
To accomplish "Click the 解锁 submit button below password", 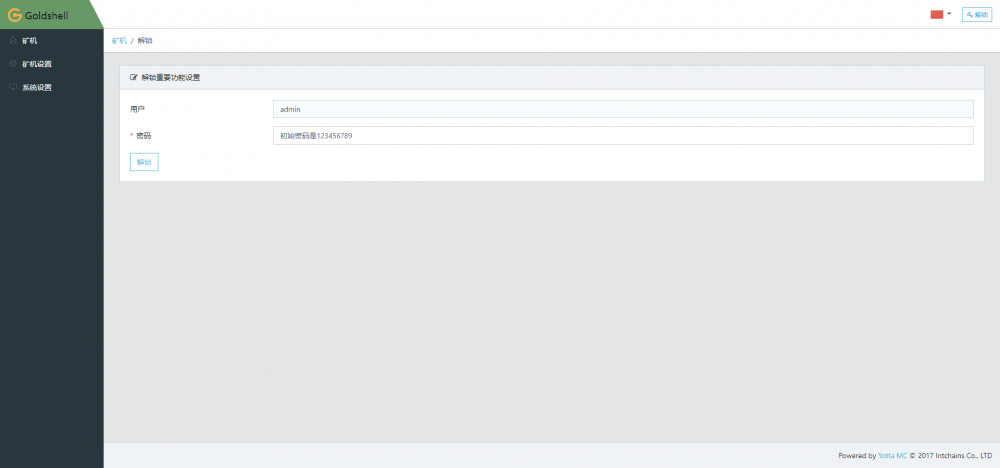I will click(x=144, y=162).
